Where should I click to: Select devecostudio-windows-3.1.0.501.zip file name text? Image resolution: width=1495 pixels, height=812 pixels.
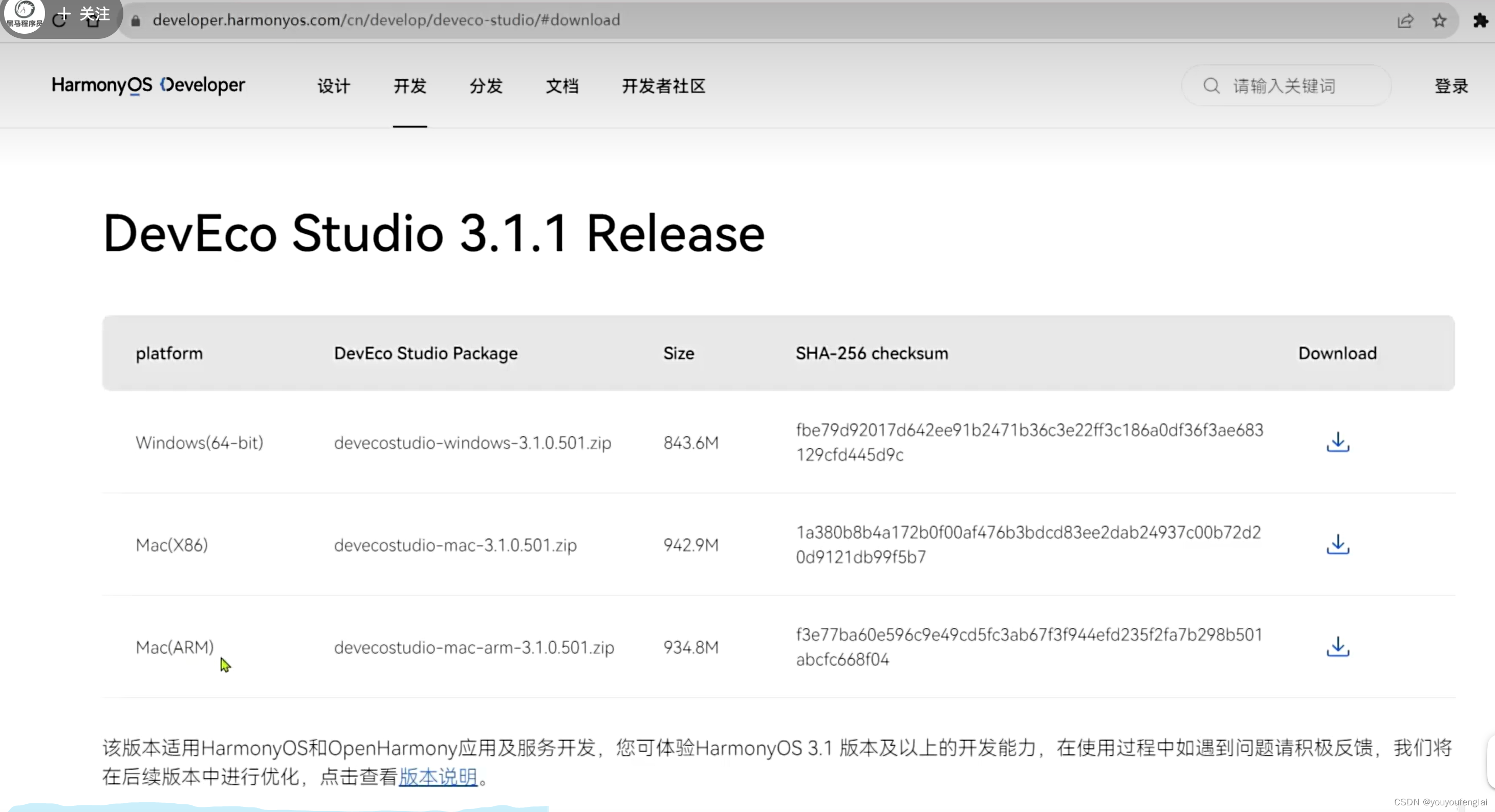[472, 443]
